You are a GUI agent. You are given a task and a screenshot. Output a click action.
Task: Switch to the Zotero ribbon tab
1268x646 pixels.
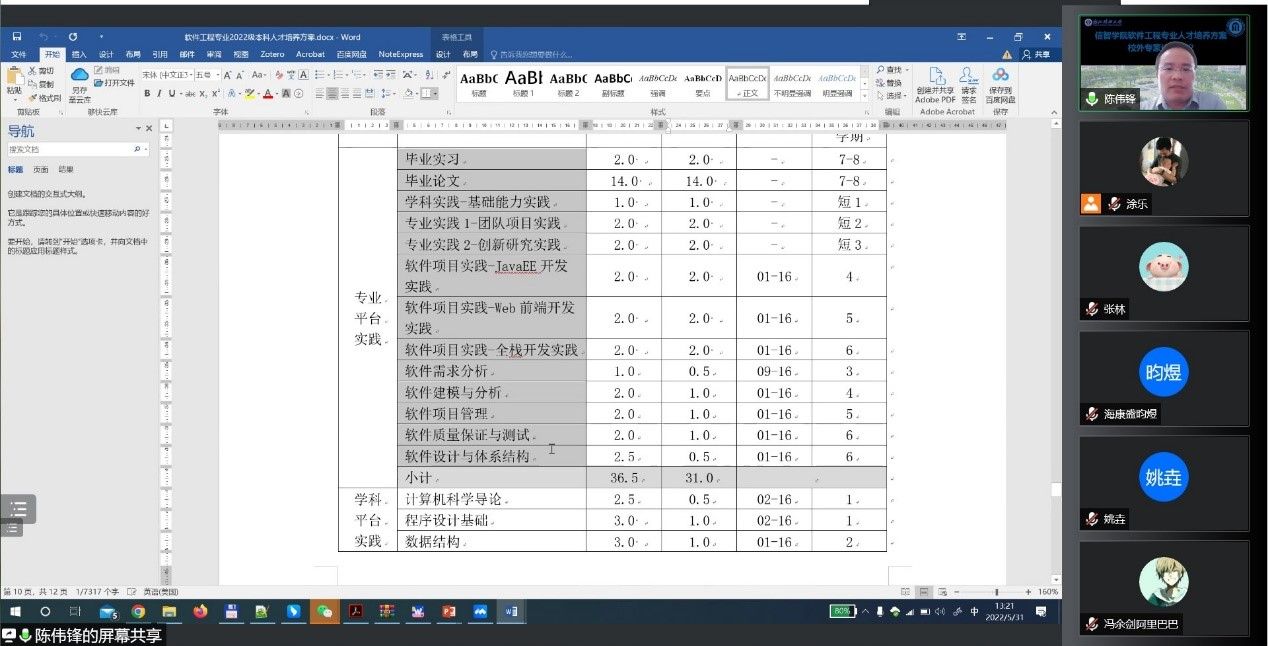tap(271, 54)
